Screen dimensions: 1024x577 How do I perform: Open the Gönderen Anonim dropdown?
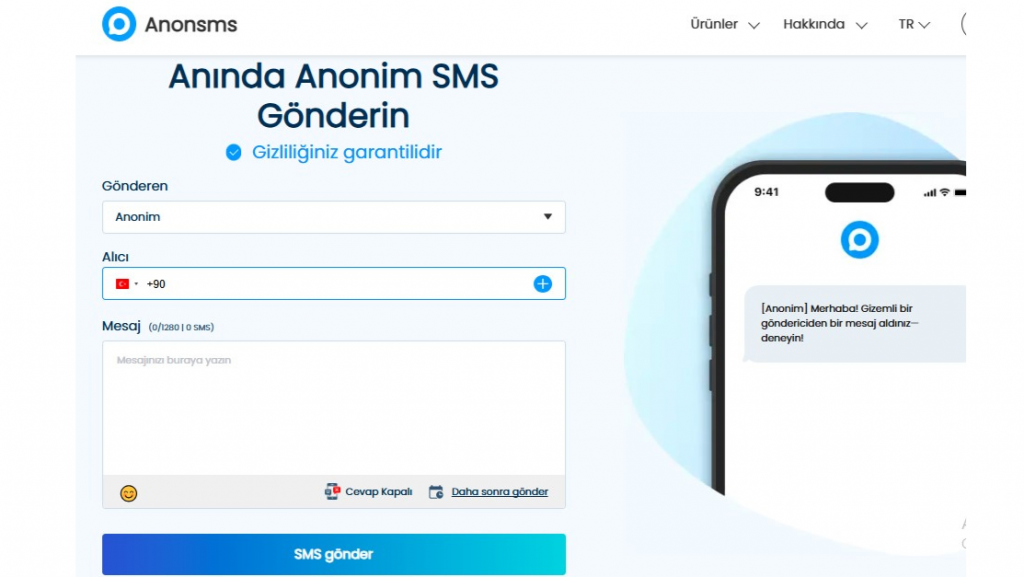334,217
